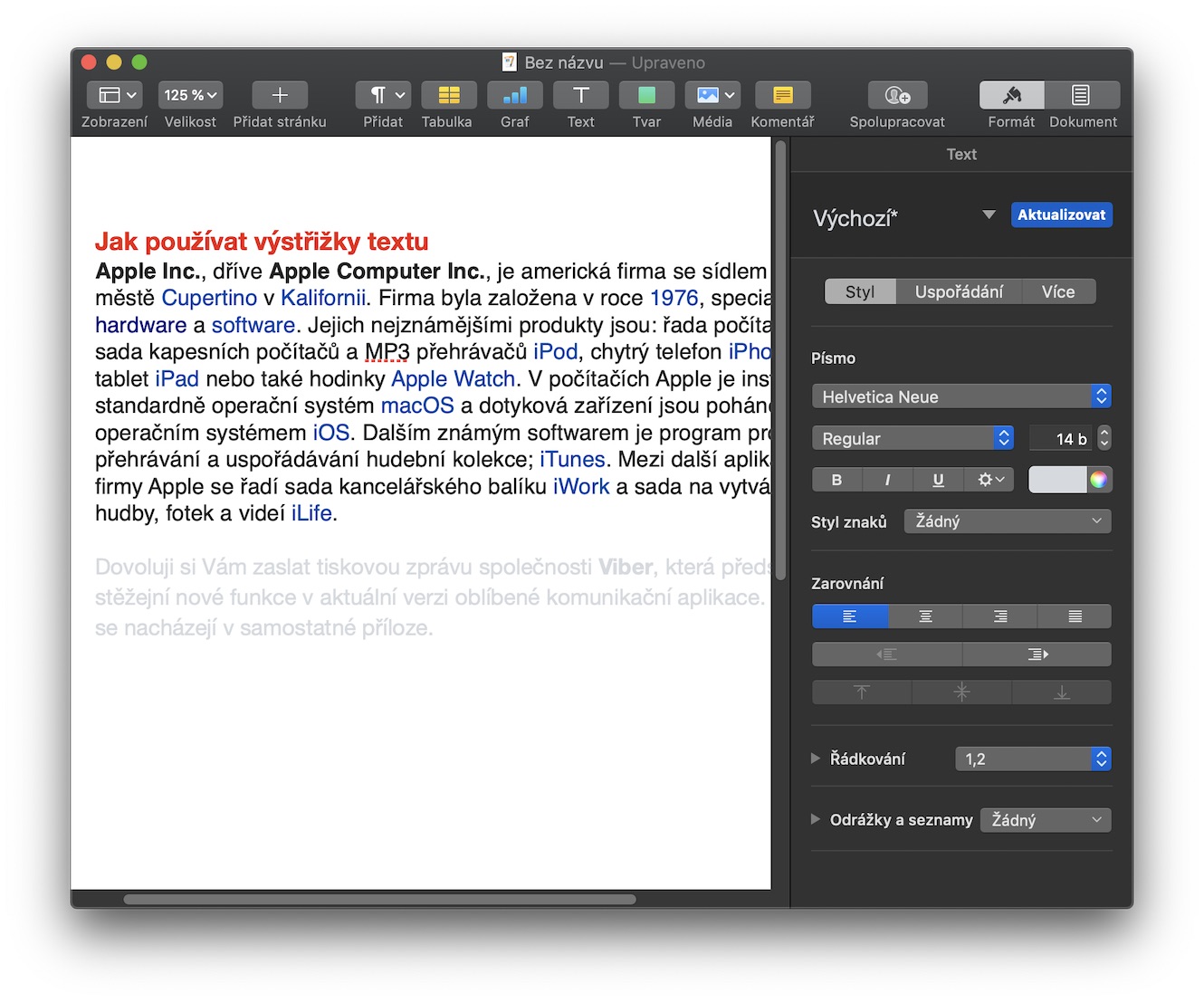
Task: Show the Dokument inspector
Action: pyautogui.click(x=1082, y=95)
